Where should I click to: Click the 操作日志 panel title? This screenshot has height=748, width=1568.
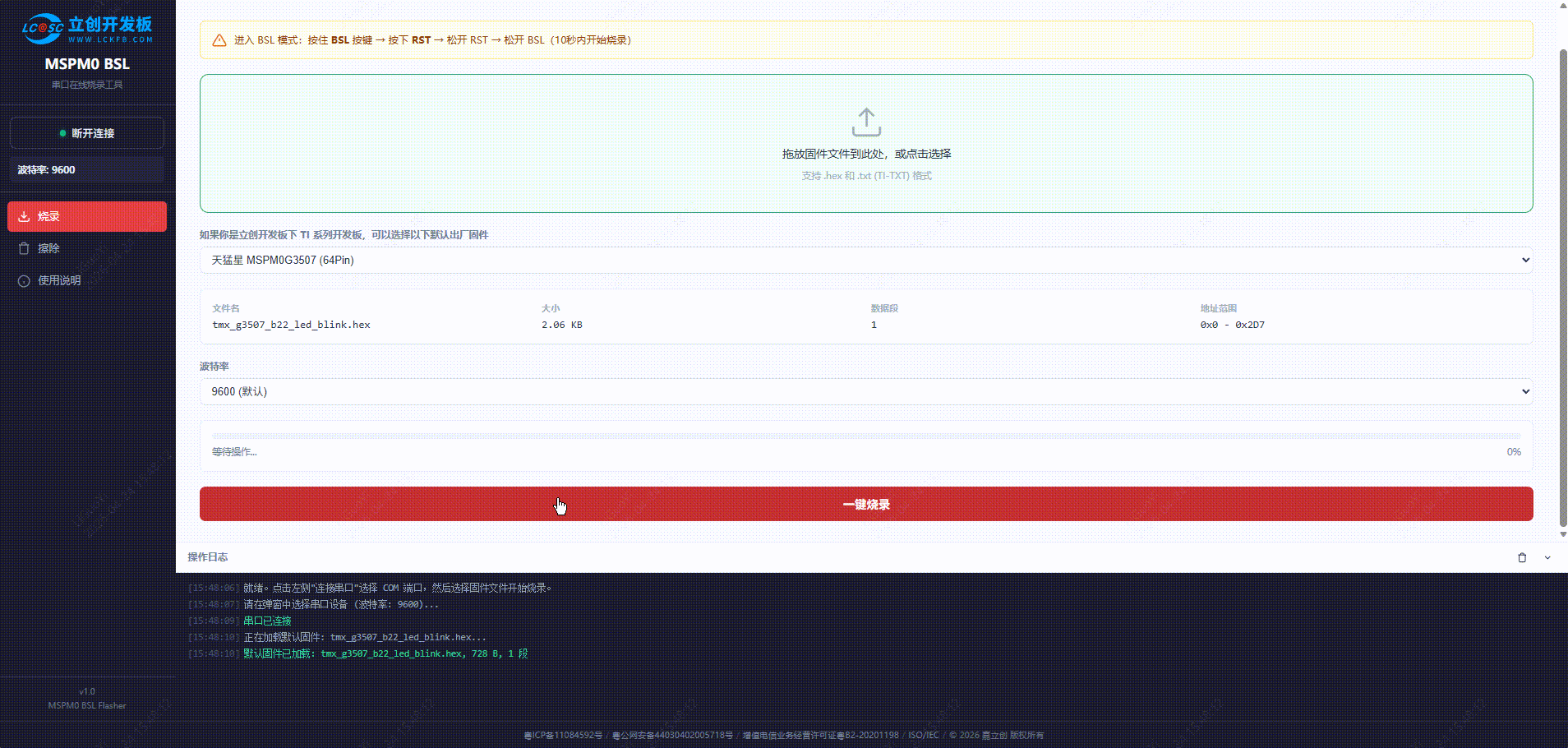coord(207,557)
